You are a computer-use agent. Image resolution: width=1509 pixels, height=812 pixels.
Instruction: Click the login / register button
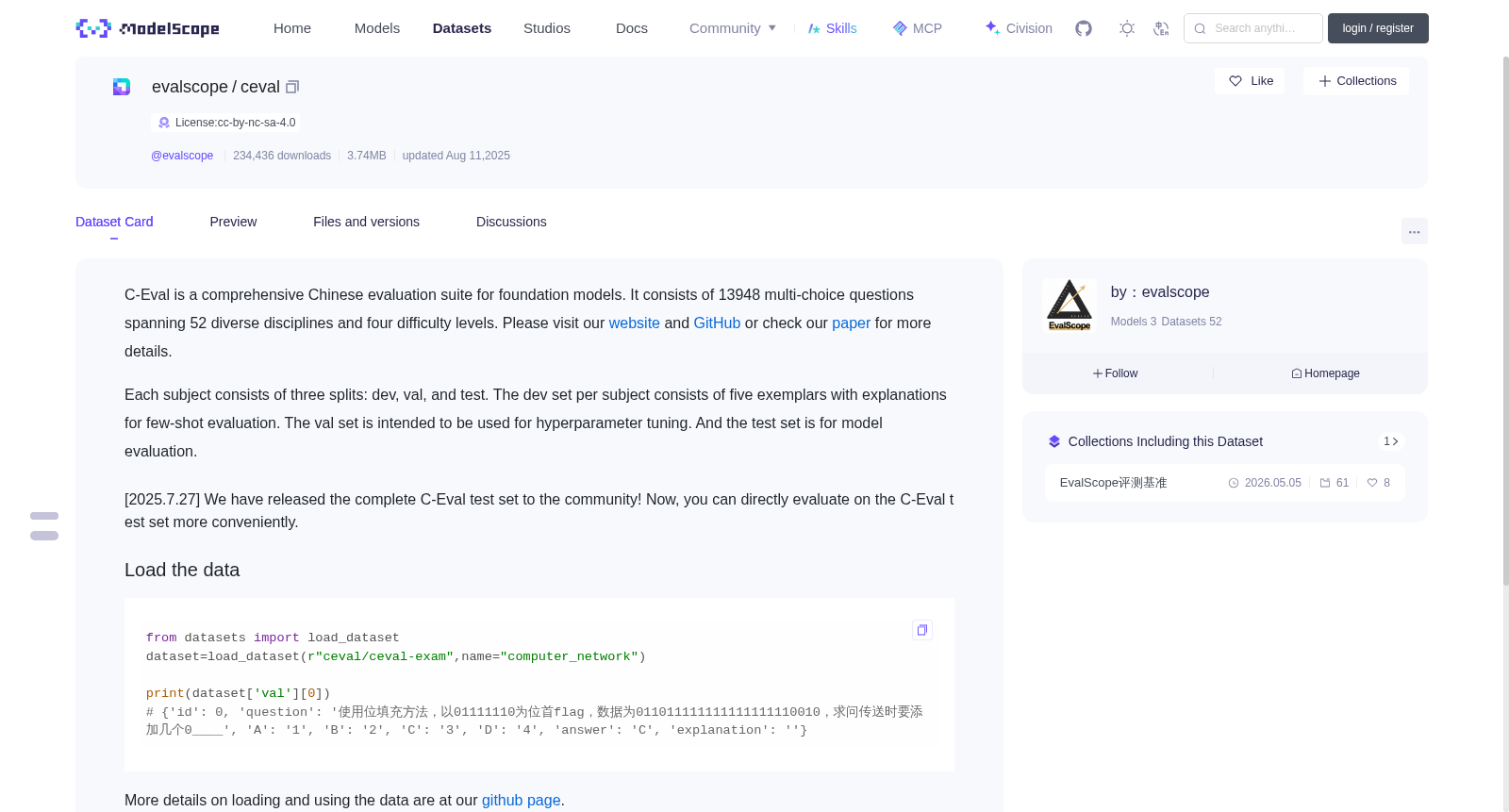1378,28
